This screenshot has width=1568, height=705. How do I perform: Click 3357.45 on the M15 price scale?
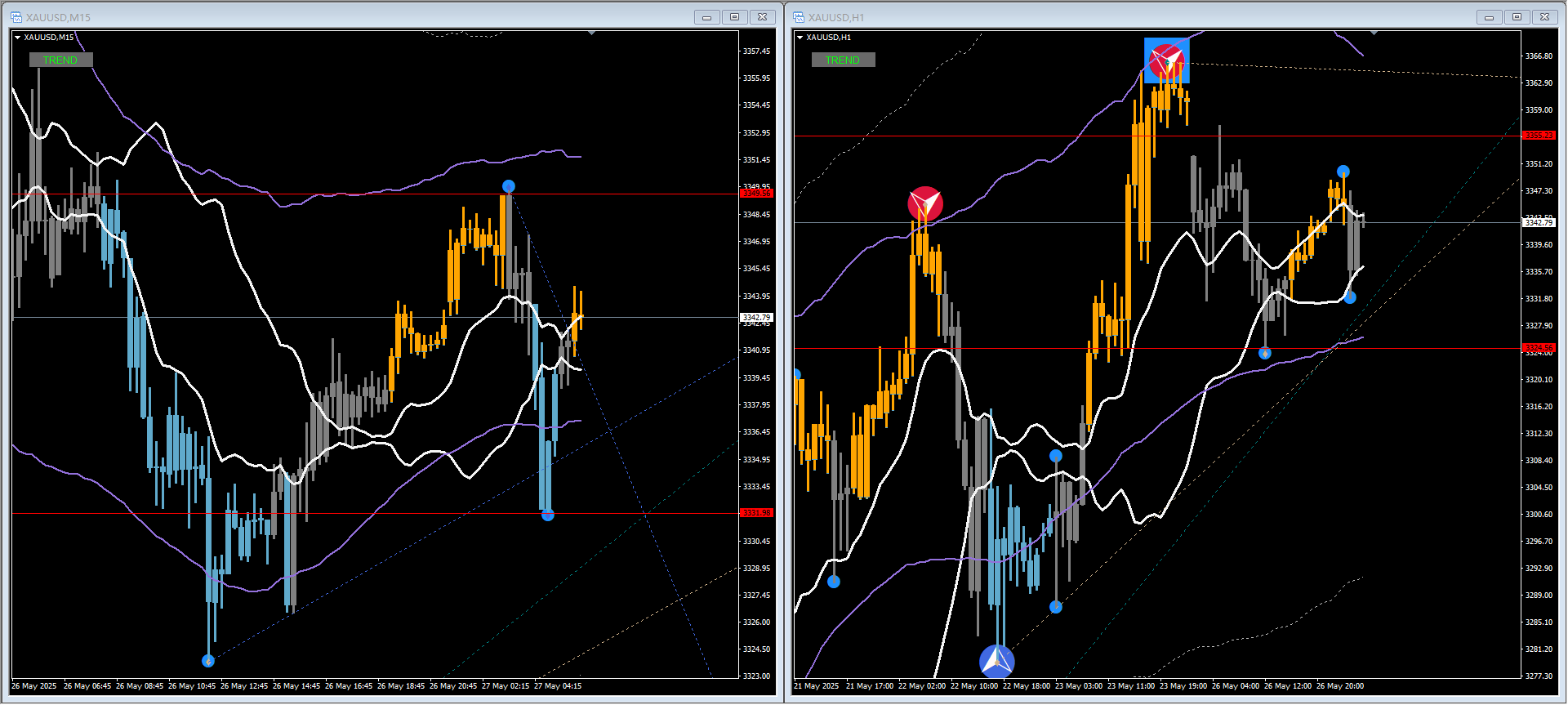tap(756, 51)
